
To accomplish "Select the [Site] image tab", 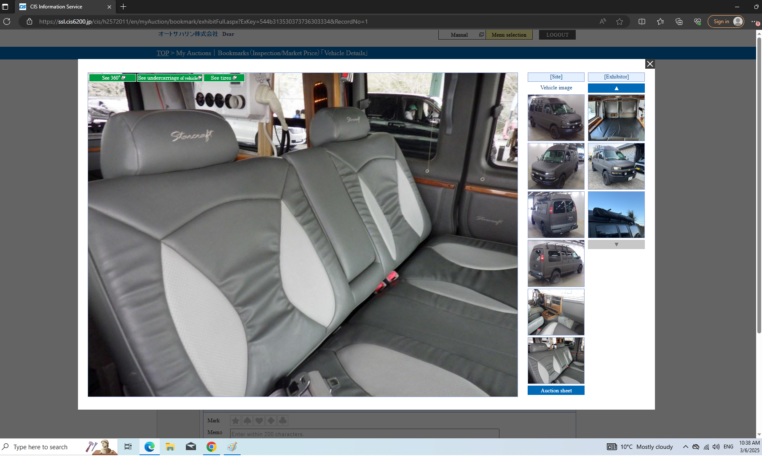I will 556,77.
